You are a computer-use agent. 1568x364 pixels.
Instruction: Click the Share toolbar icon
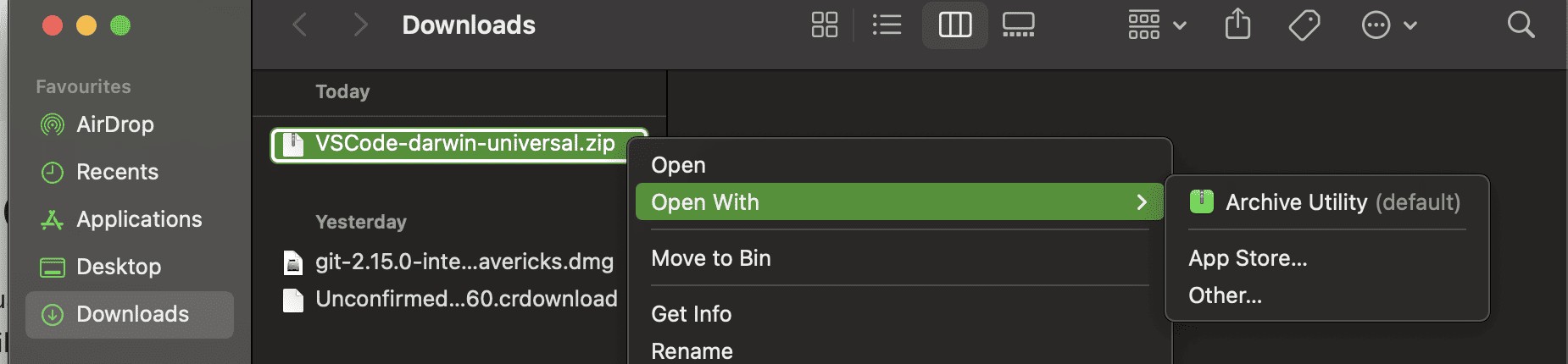(1237, 25)
